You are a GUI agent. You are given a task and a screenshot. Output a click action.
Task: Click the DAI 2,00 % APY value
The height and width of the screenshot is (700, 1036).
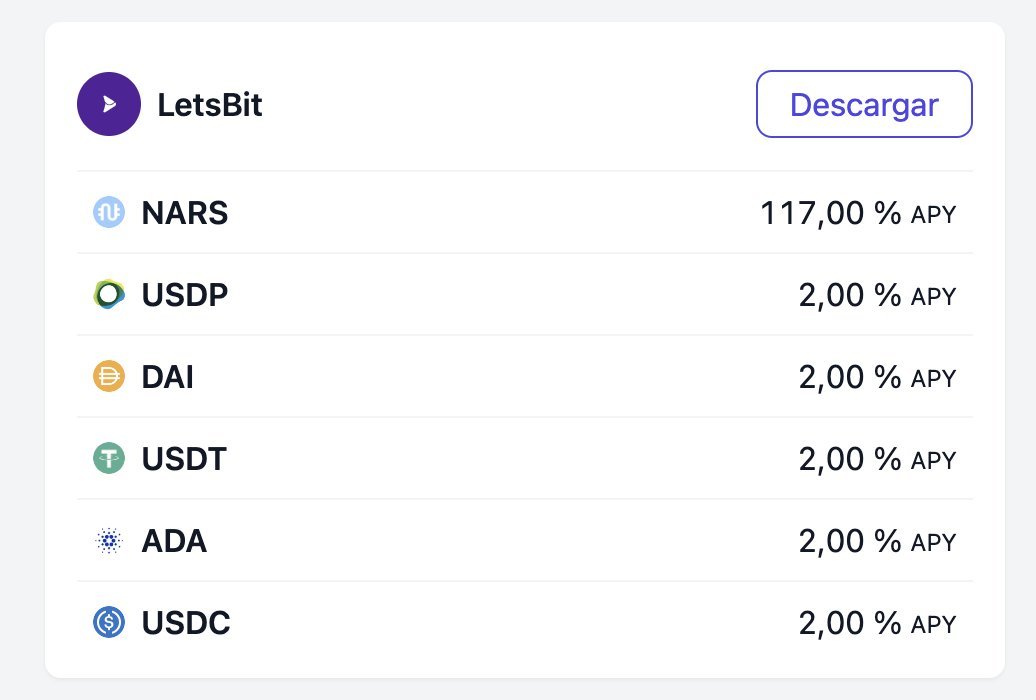pos(877,377)
